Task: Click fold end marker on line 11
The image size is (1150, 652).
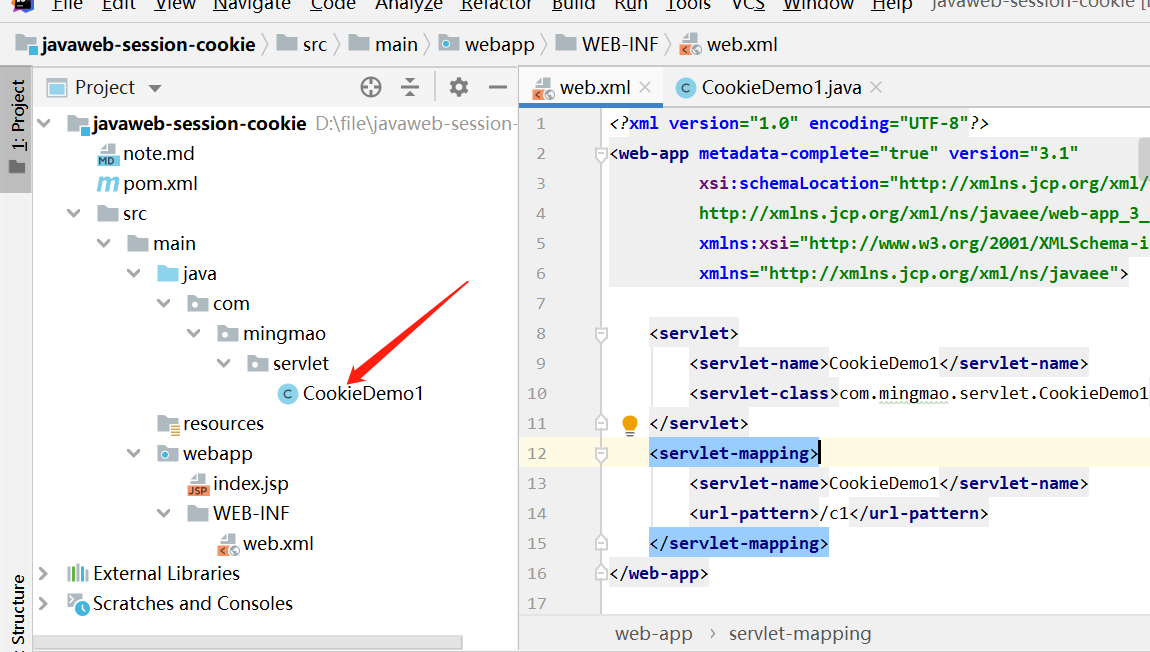Action: (601, 423)
